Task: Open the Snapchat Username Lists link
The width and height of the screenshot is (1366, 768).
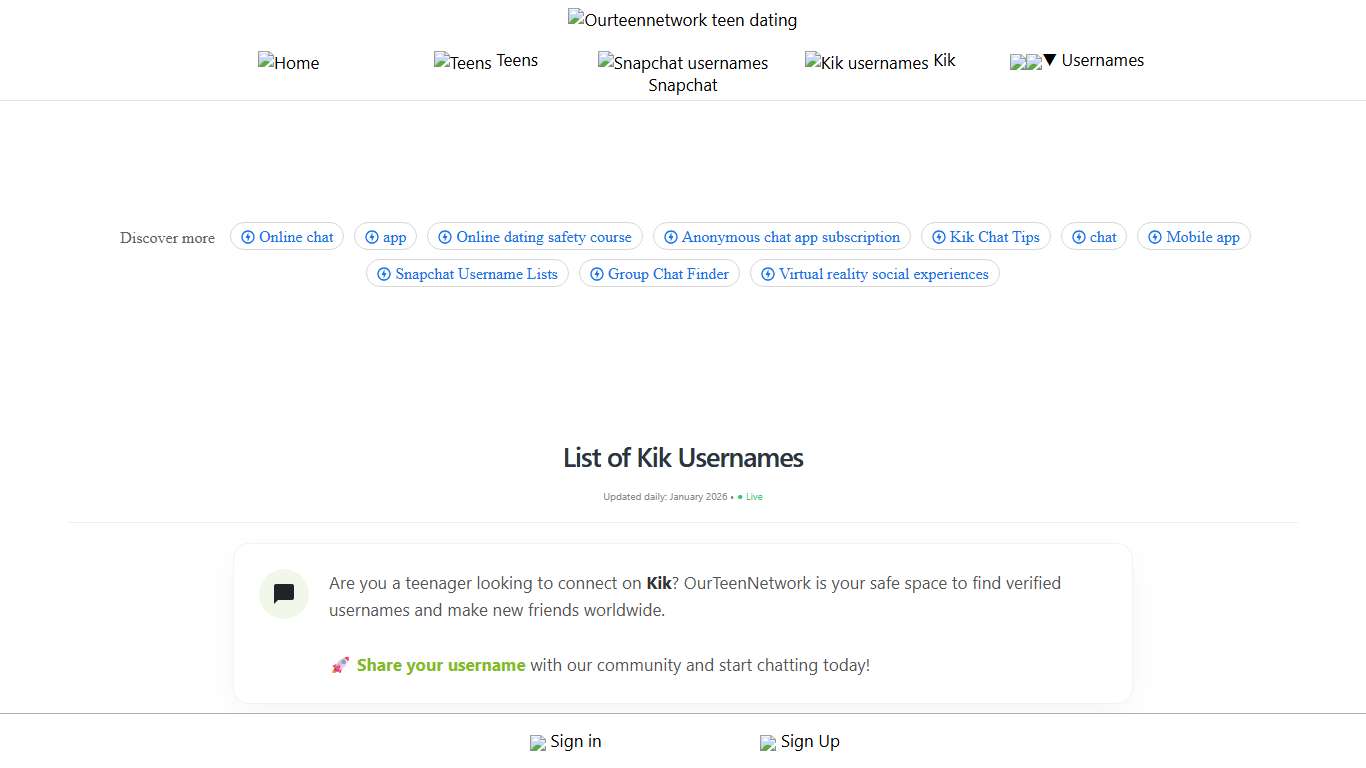Action: tap(467, 273)
